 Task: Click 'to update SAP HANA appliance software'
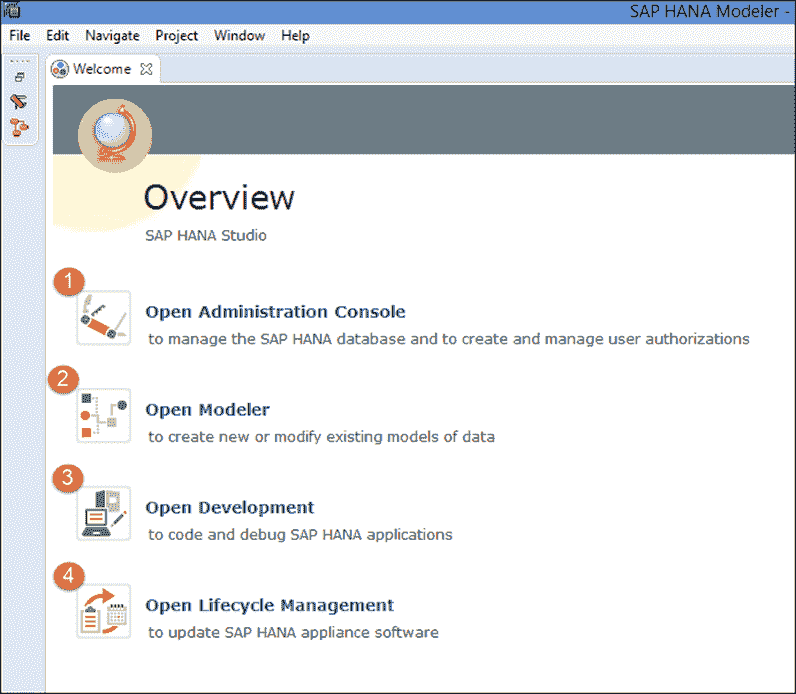(x=293, y=633)
